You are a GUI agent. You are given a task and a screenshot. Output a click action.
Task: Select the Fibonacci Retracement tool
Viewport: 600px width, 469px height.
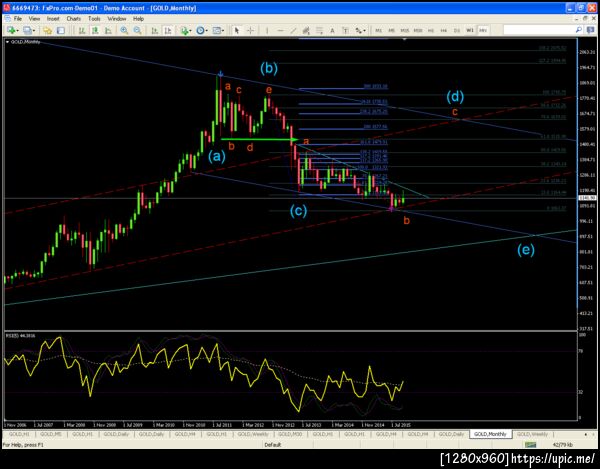[x=319, y=30]
